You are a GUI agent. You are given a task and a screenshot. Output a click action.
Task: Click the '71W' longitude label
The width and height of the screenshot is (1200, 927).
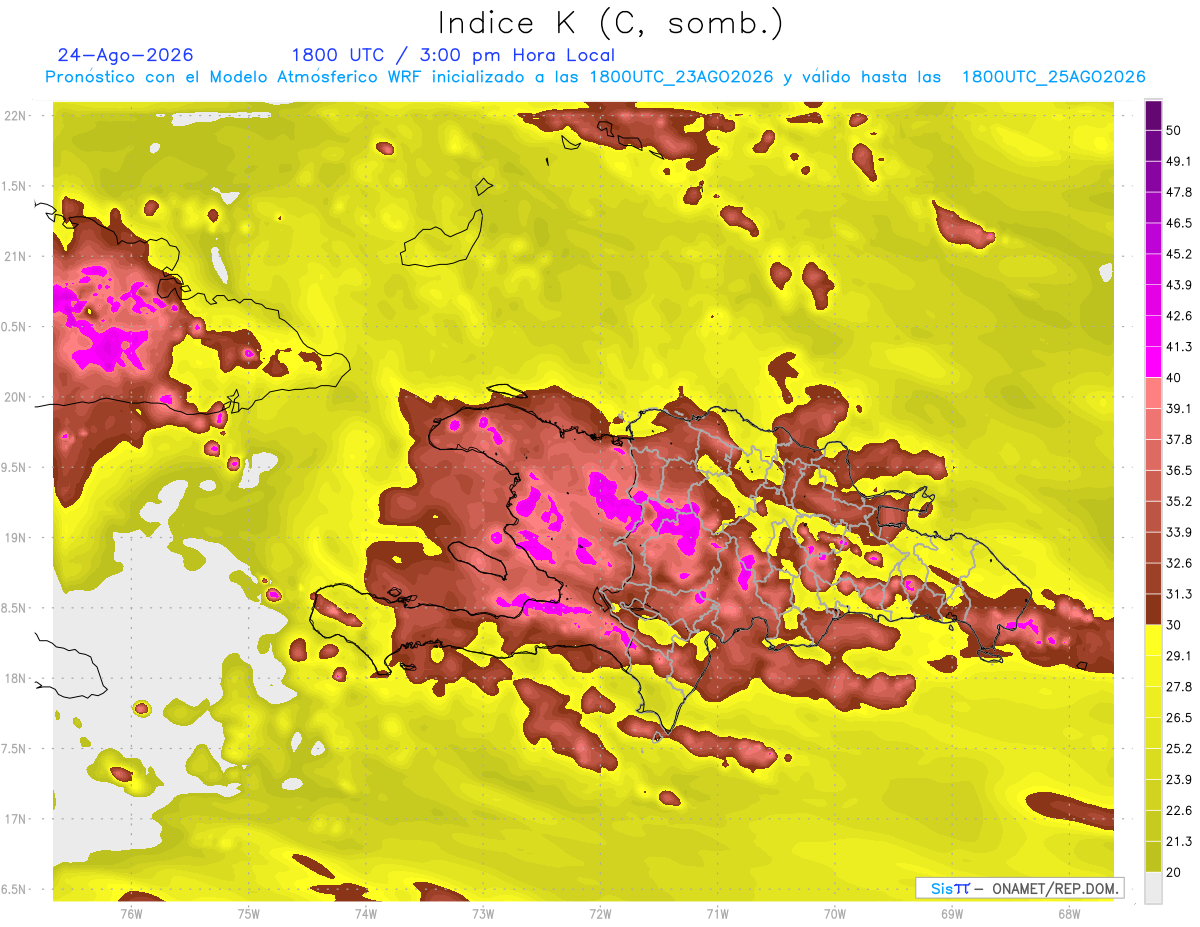coord(717,913)
